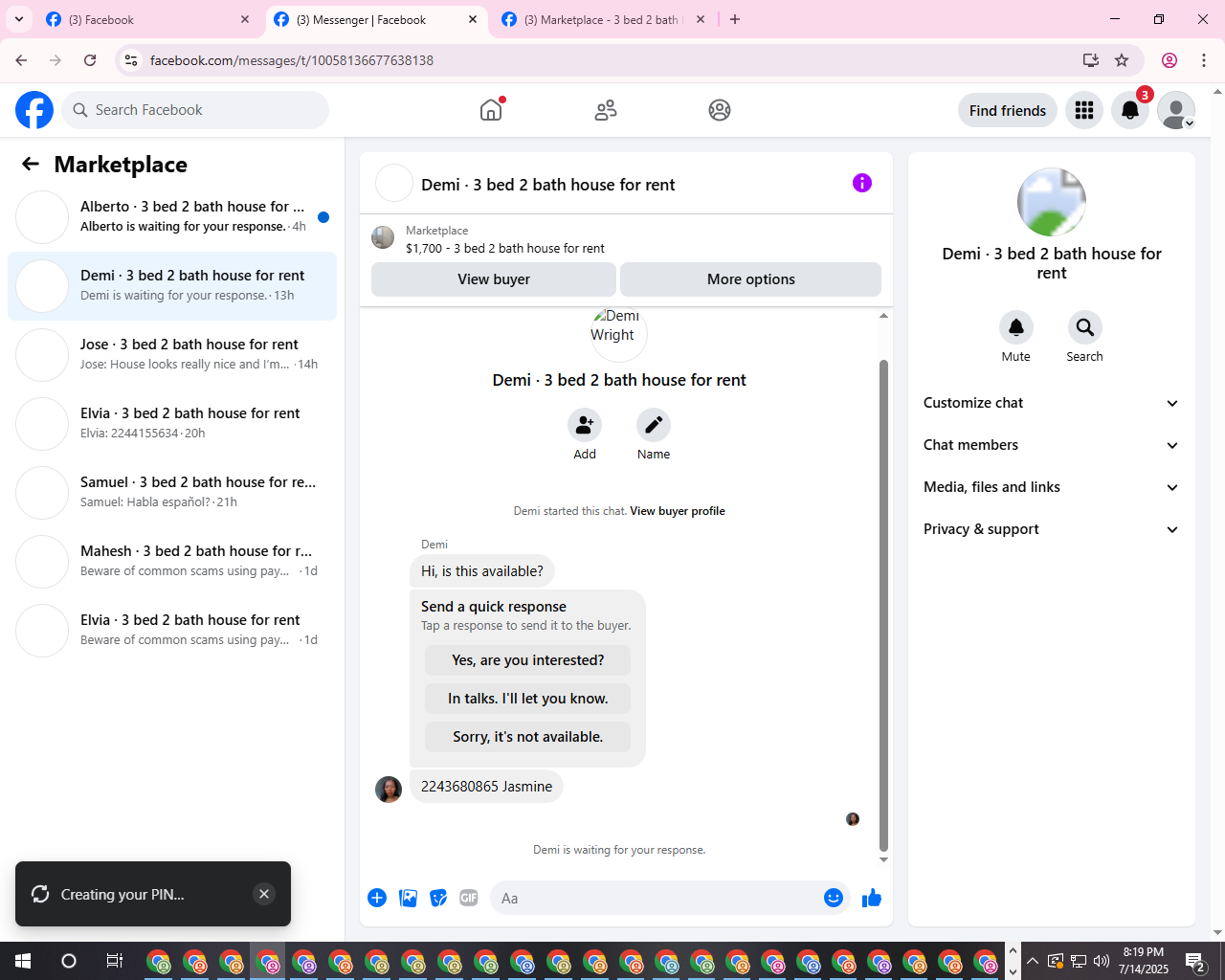Switch to the Marketplace 3 bed 2 bath tab

point(604,19)
